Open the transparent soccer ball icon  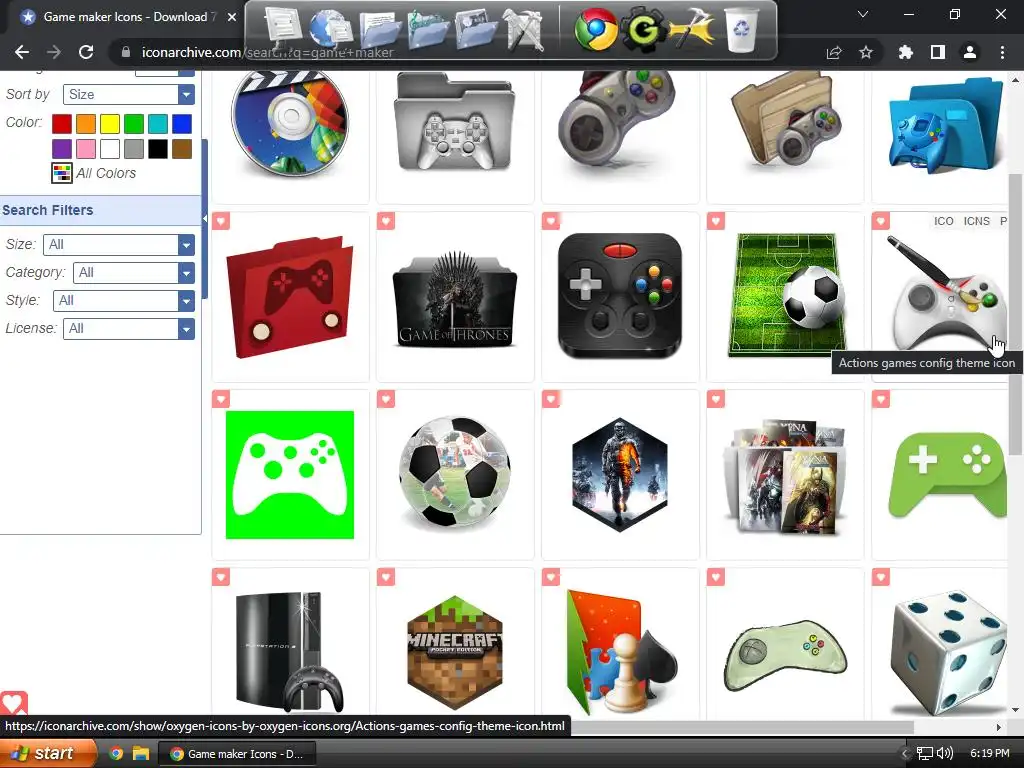[x=455, y=472]
